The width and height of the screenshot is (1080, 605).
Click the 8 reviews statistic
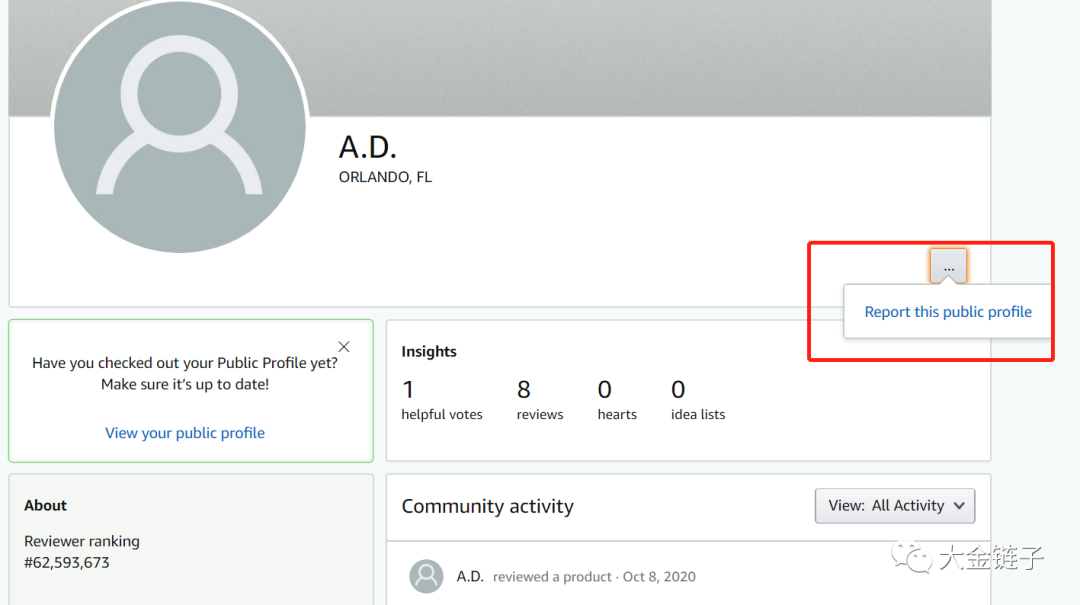tap(540, 400)
